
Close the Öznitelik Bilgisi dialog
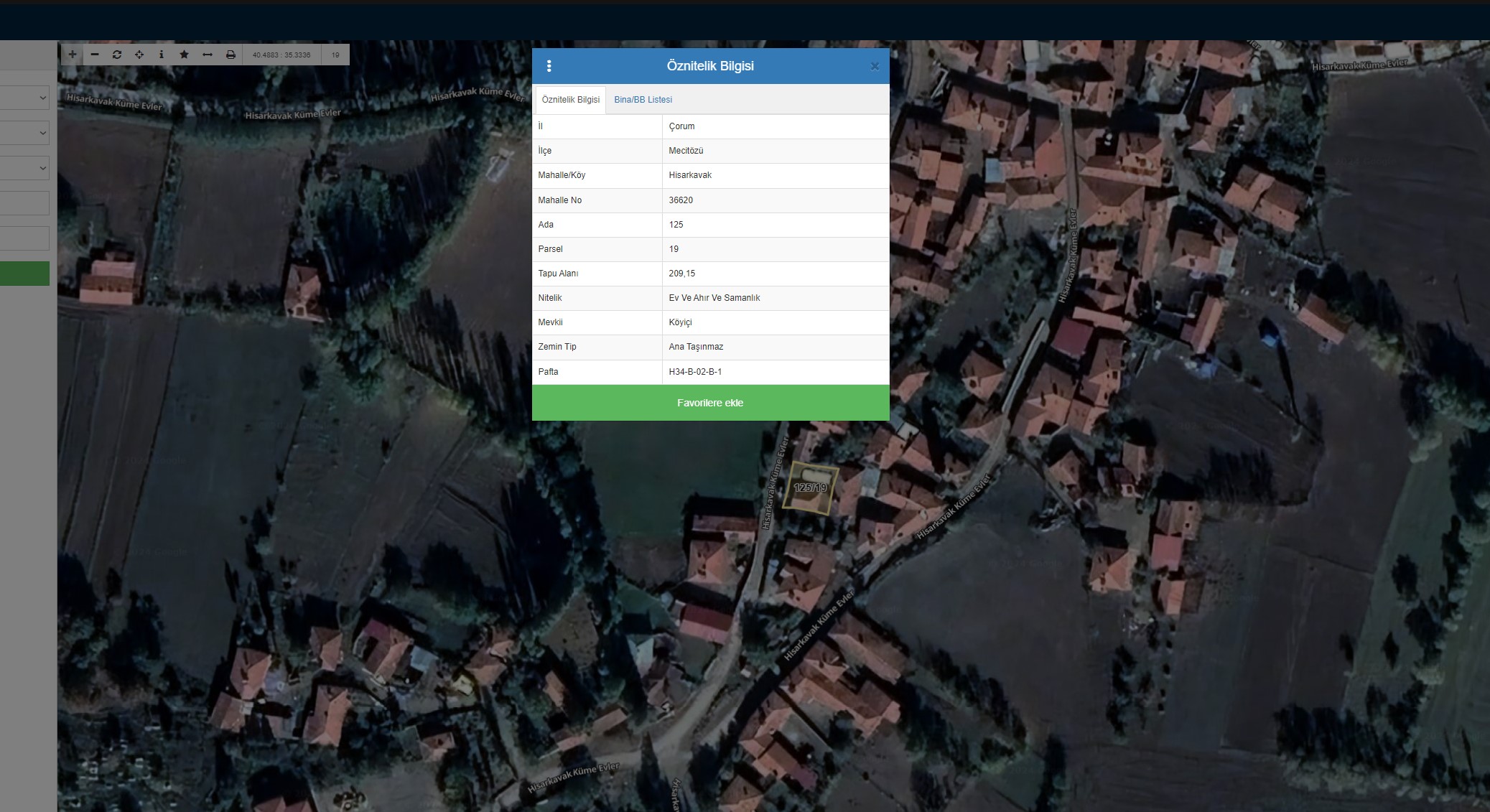[x=874, y=67]
